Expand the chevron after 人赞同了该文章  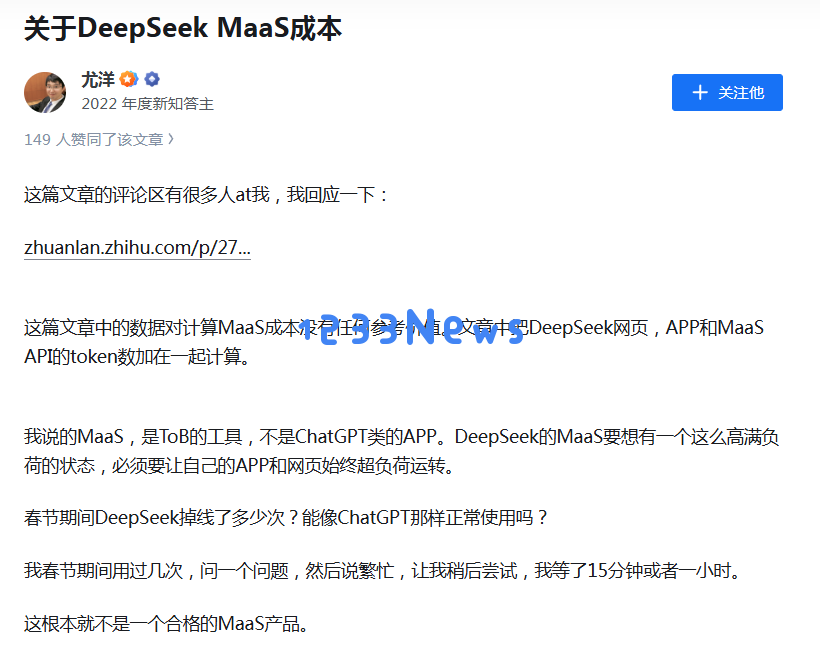pos(170,139)
